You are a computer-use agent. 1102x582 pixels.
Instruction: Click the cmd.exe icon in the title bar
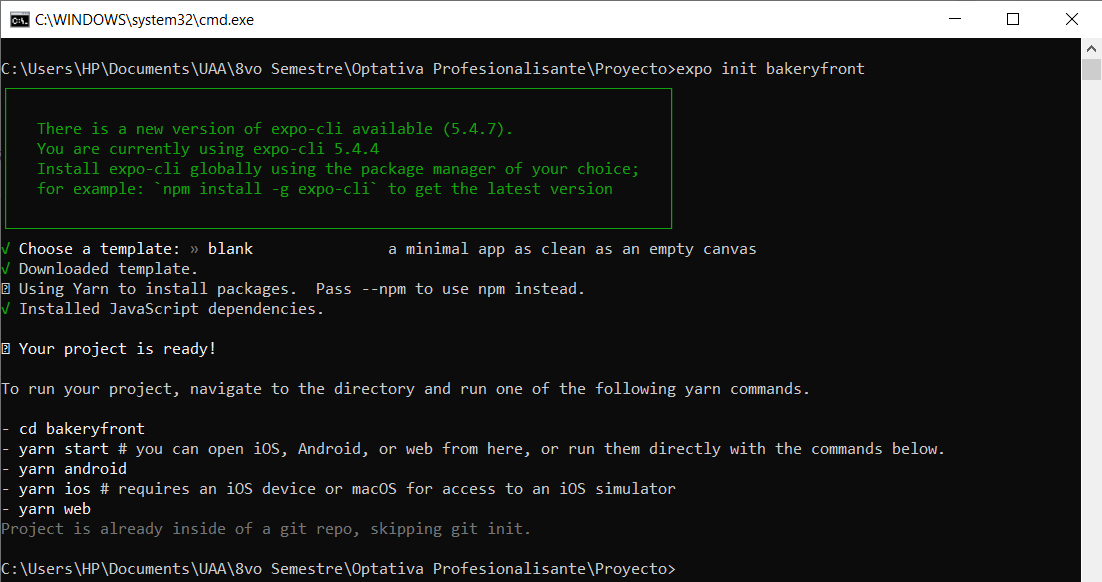pyautogui.click(x=19, y=19)
